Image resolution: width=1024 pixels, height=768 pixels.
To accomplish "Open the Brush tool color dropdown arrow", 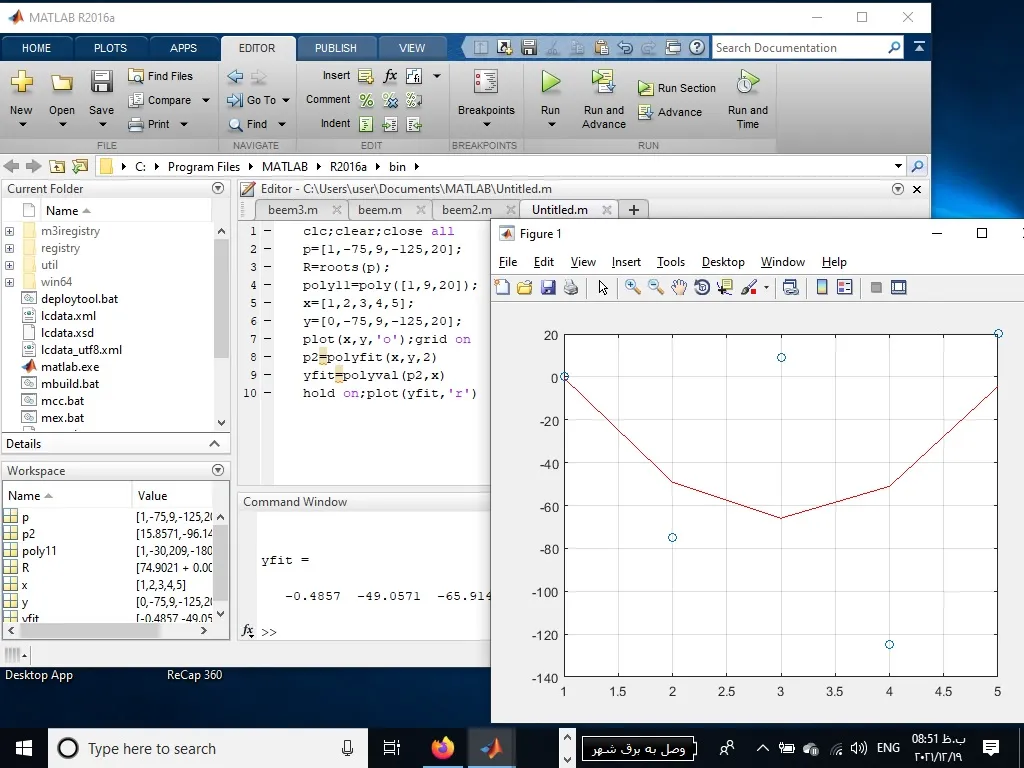I will pos(767,288).
